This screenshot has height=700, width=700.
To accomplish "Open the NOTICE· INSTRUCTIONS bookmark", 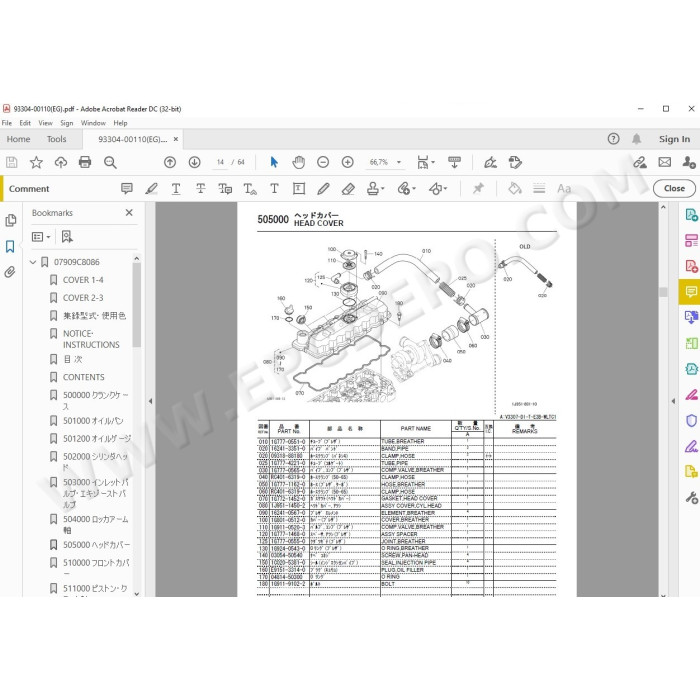I will click(x=91, y=339).
